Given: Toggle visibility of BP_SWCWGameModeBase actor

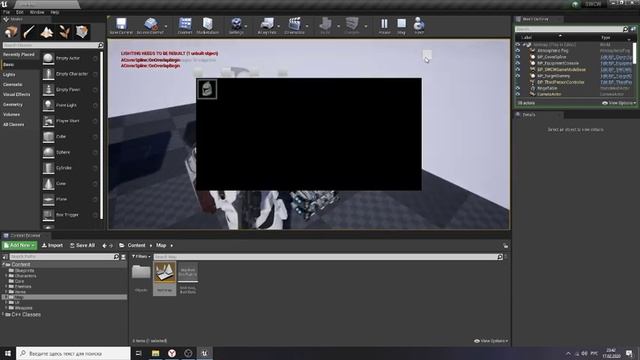Looking at the screenshot, I should coord(518,69).
